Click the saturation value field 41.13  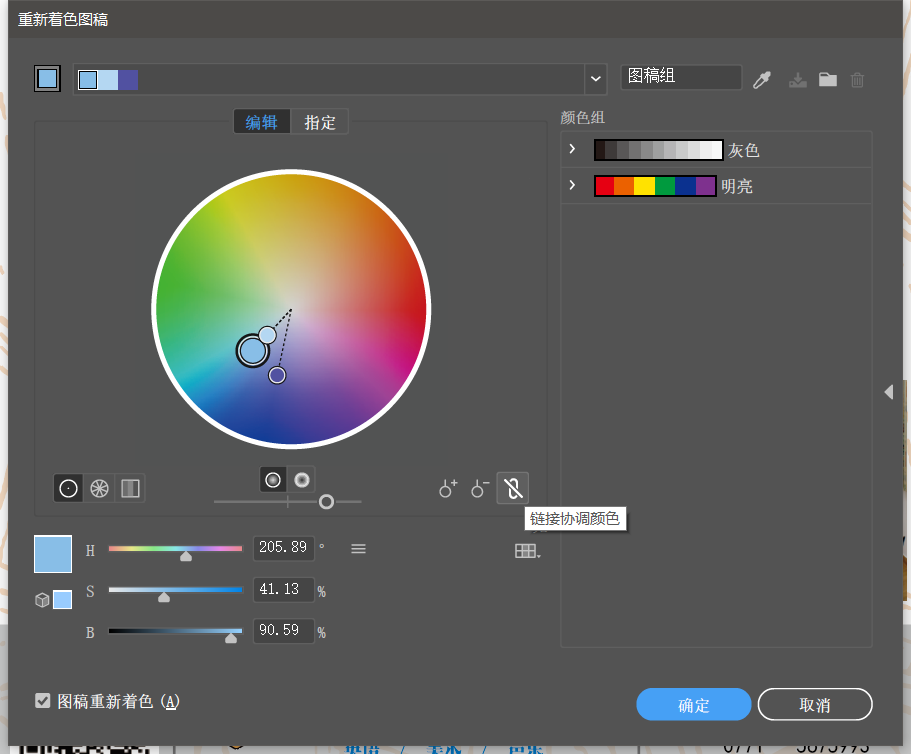tap(284, 590)
